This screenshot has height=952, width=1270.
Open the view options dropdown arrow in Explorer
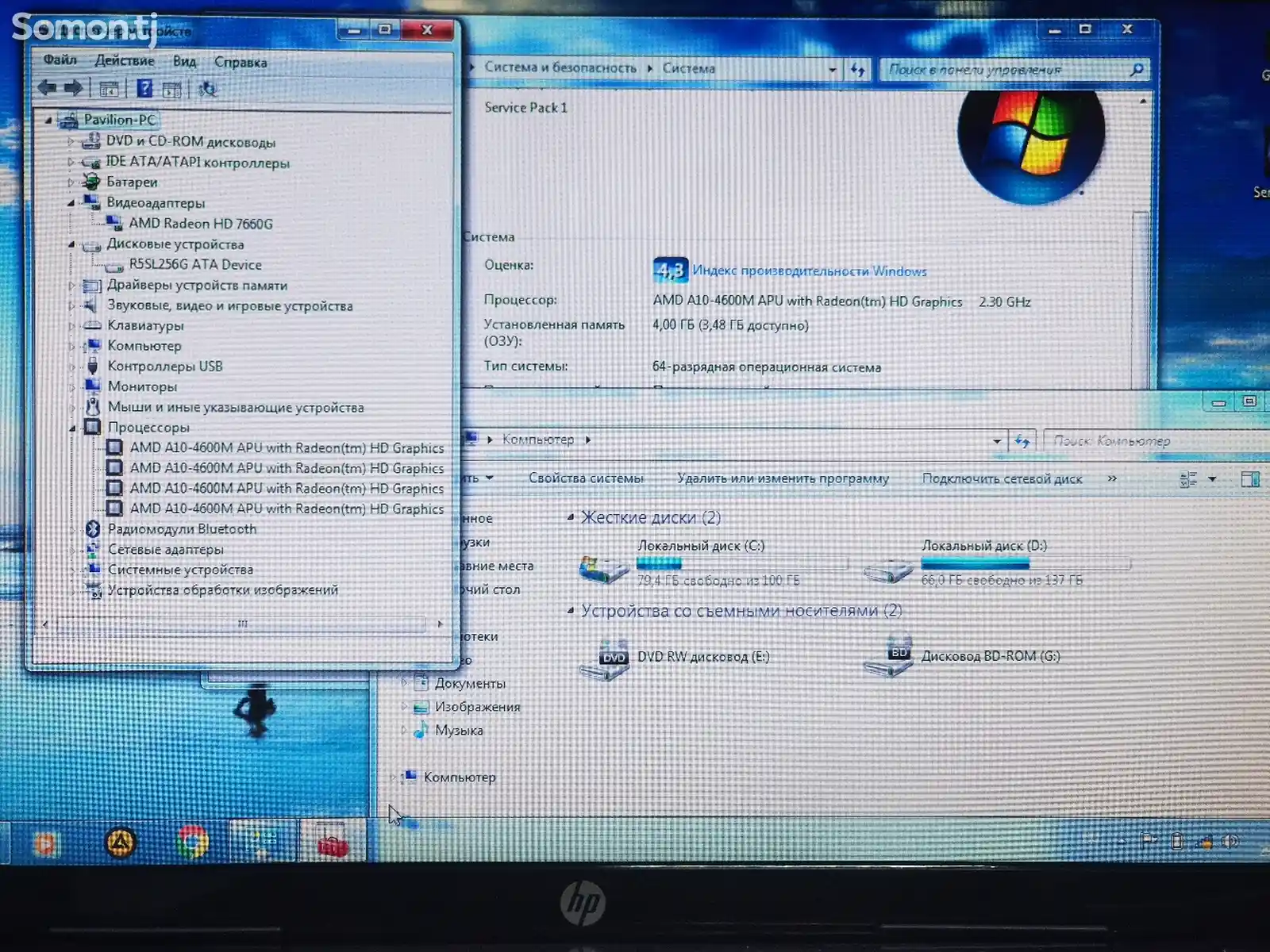(1212, 479)
